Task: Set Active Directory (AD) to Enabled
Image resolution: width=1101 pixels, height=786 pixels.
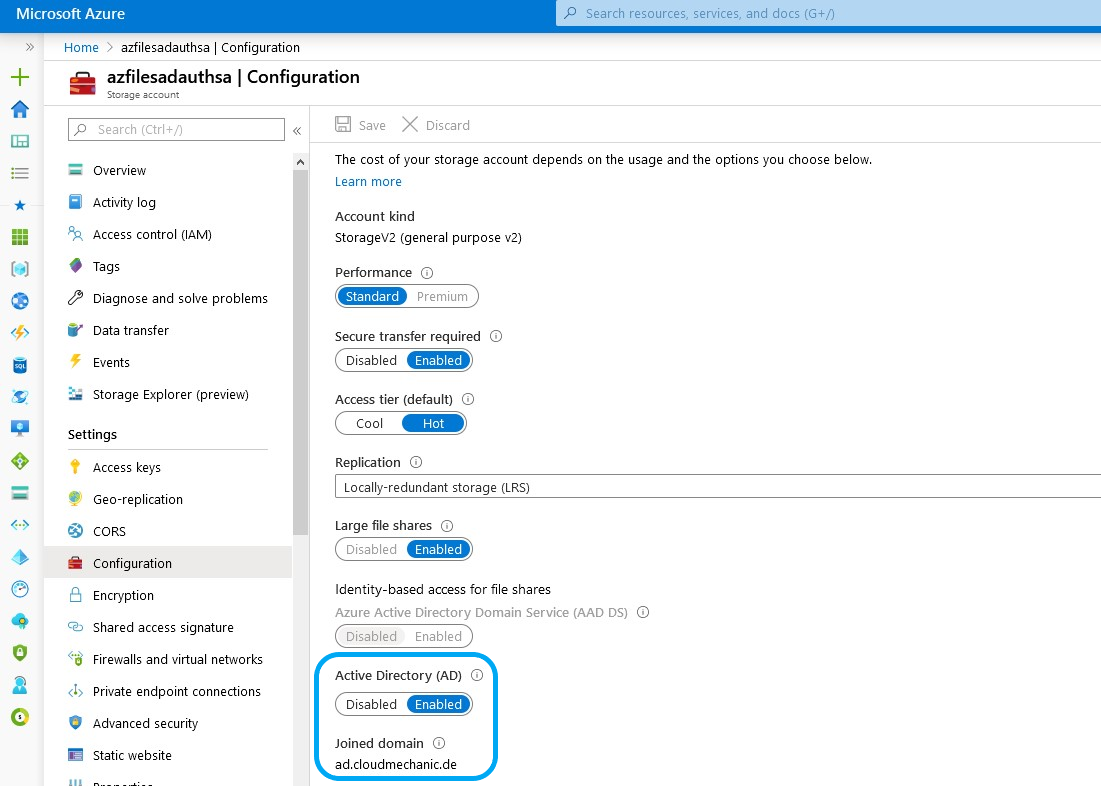Action: pyautogui.click(x=438, y=705)
